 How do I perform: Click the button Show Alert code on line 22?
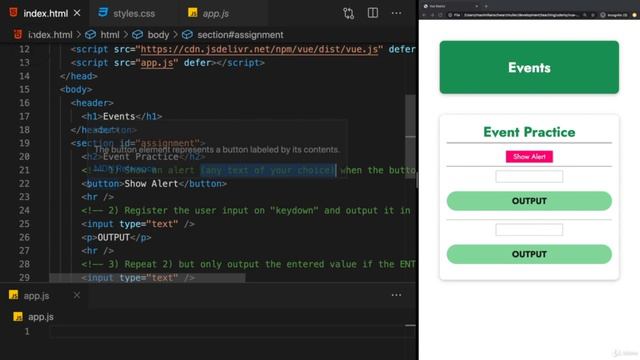154,184
